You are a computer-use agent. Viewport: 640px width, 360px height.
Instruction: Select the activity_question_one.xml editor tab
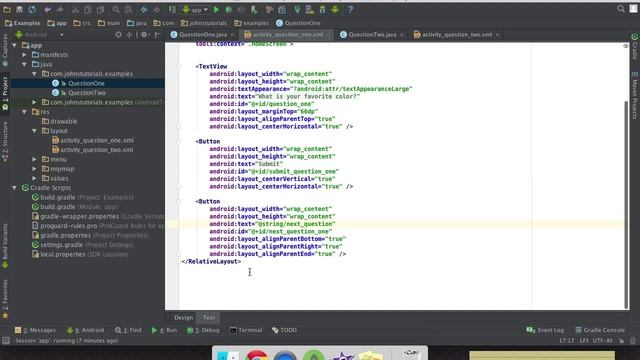click(x=287, y=35)
